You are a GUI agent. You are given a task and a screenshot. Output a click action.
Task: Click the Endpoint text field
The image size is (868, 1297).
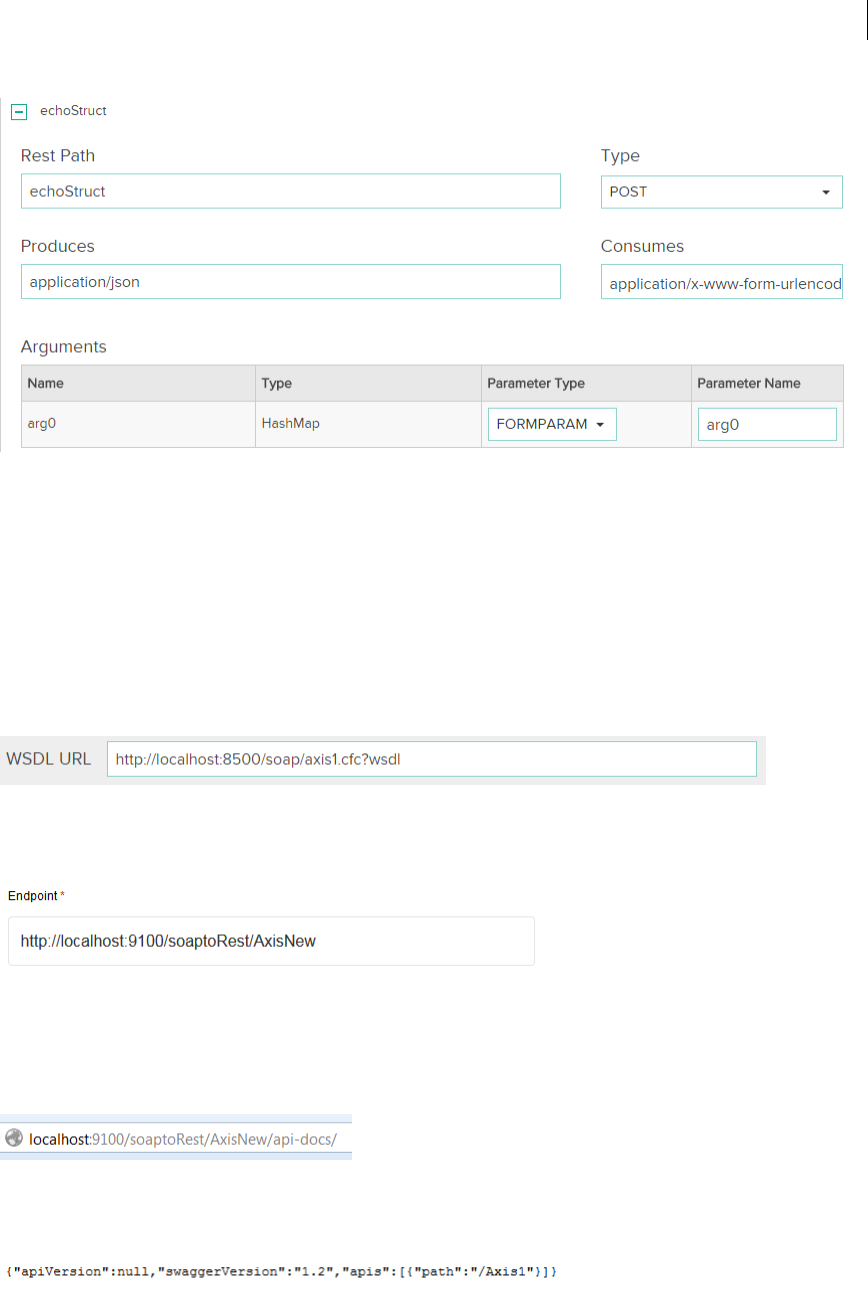click(271, 941)
